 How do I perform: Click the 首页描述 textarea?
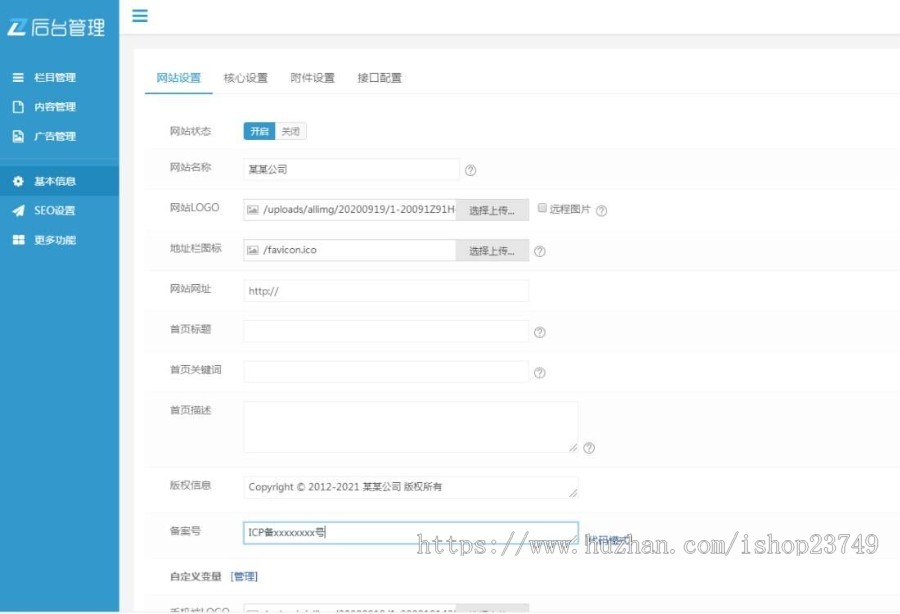pos(410,427)
